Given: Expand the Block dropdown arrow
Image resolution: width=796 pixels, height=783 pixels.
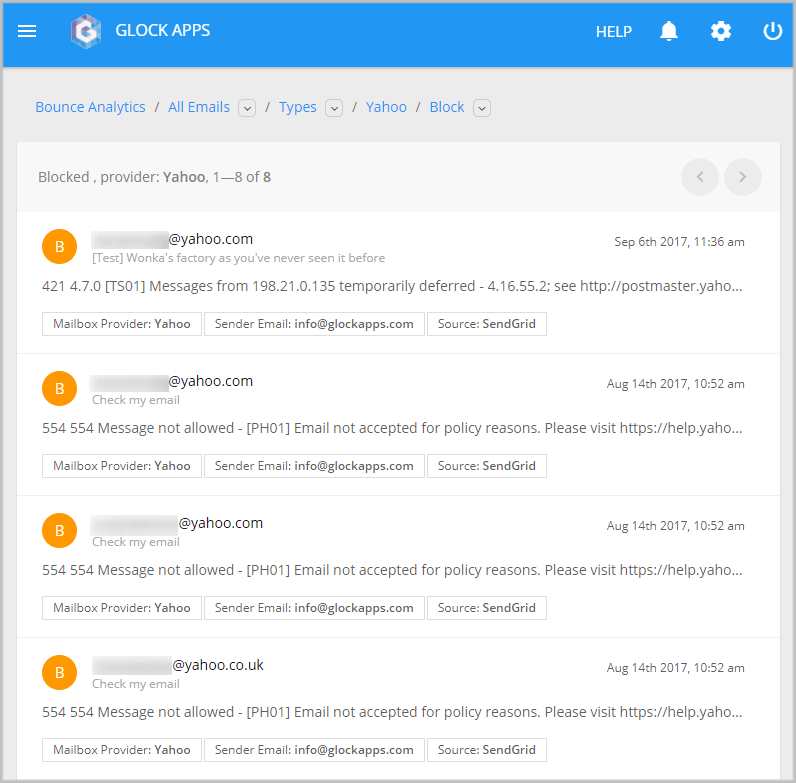Looking at the screenshot, I should 482,108.
